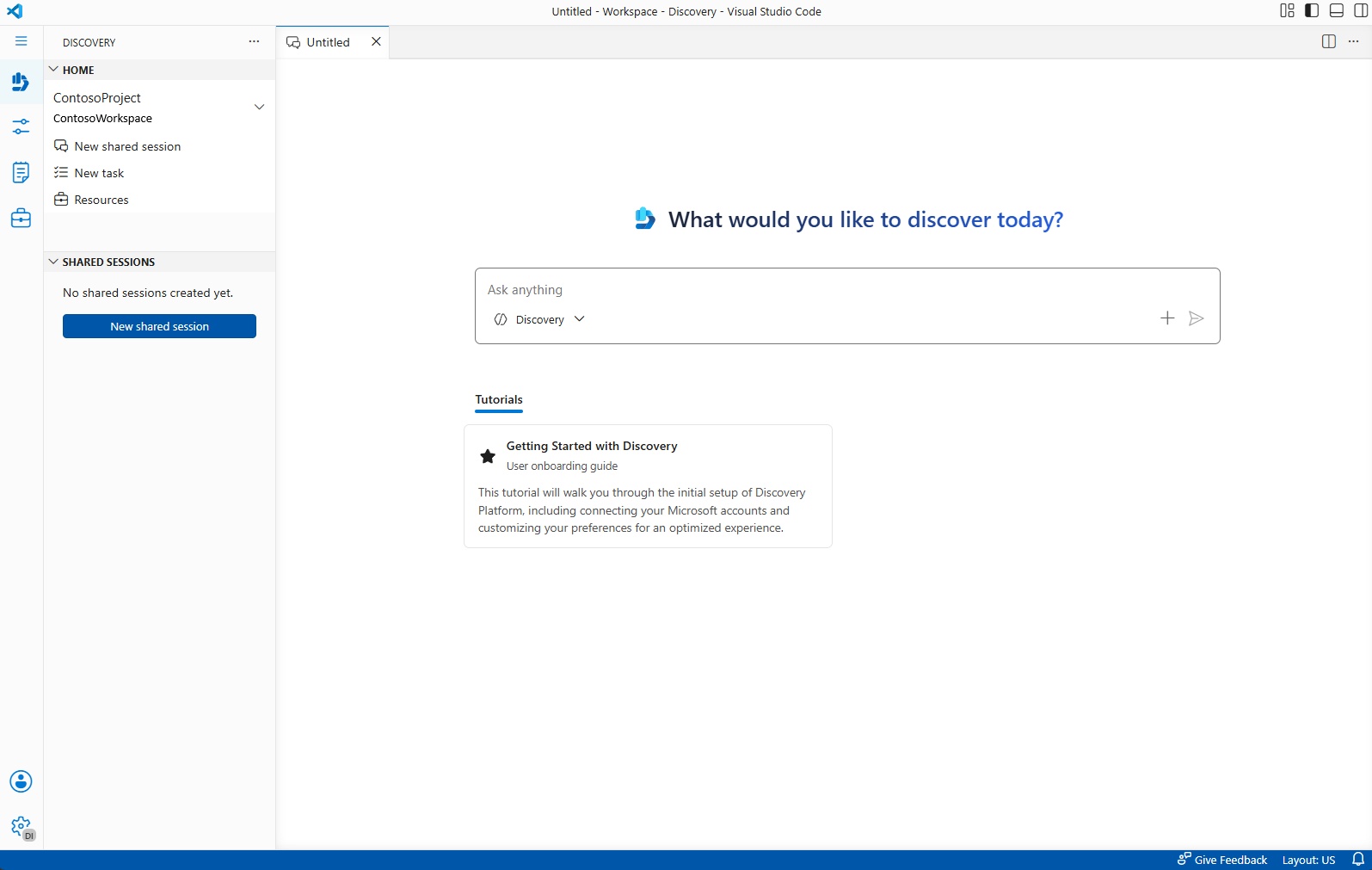Click the Visual Studio Code logo
1372x870 pixels.
15,11
